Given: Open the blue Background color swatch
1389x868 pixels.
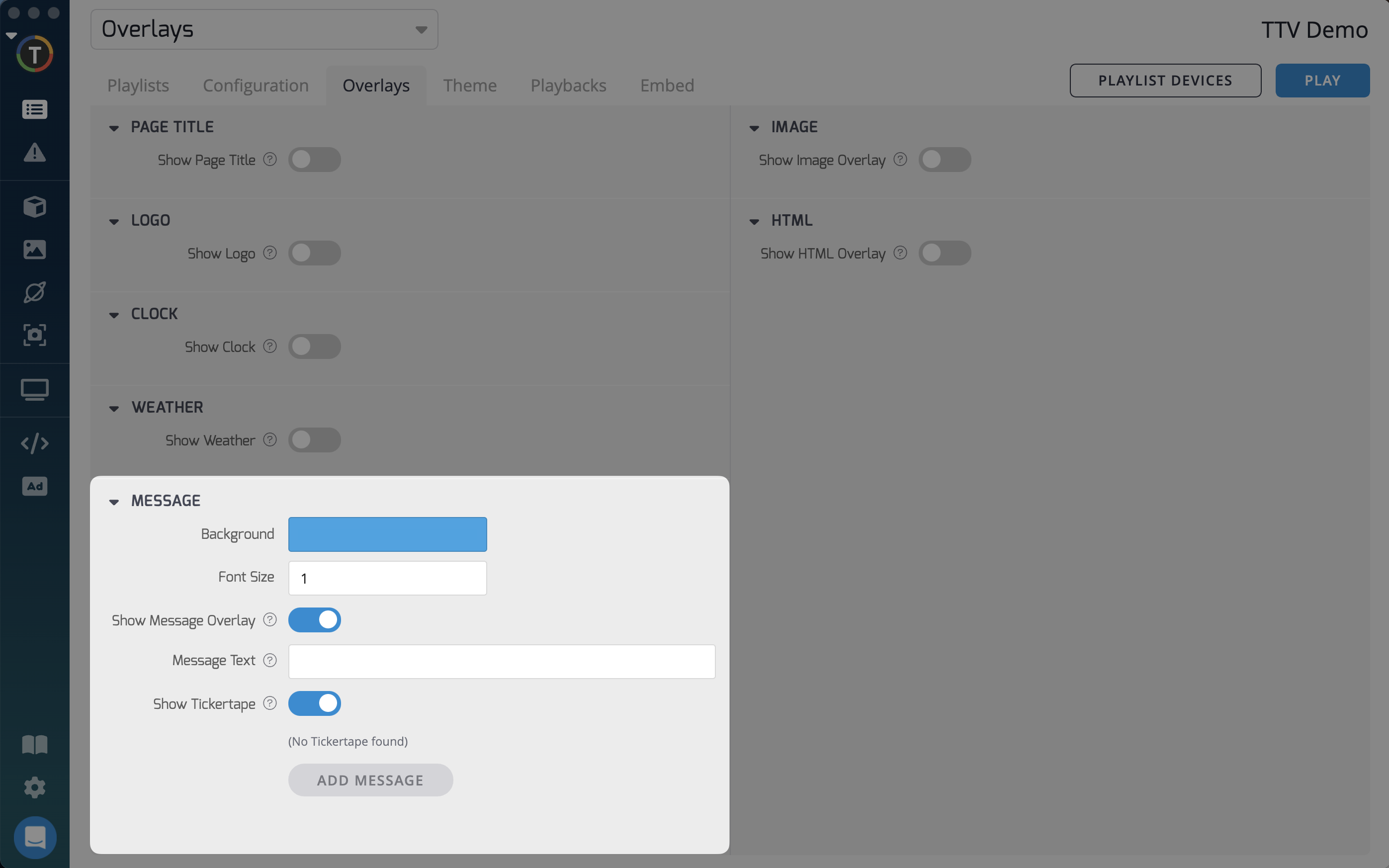Looking at the screenshot, I should click(x=387, y=534).
